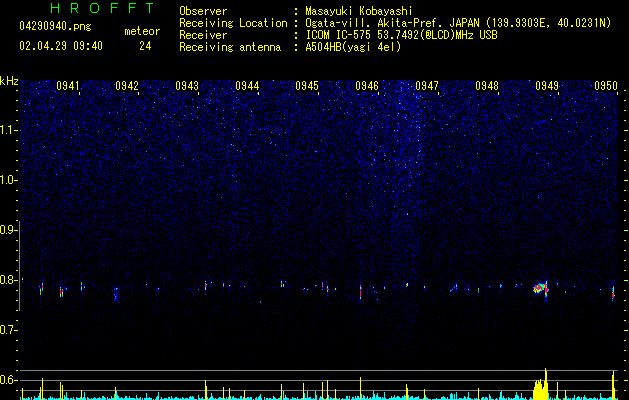The width and height of the screenshot is (629, 400).
Task: Click the 0945 time marker
Action: 307,86
